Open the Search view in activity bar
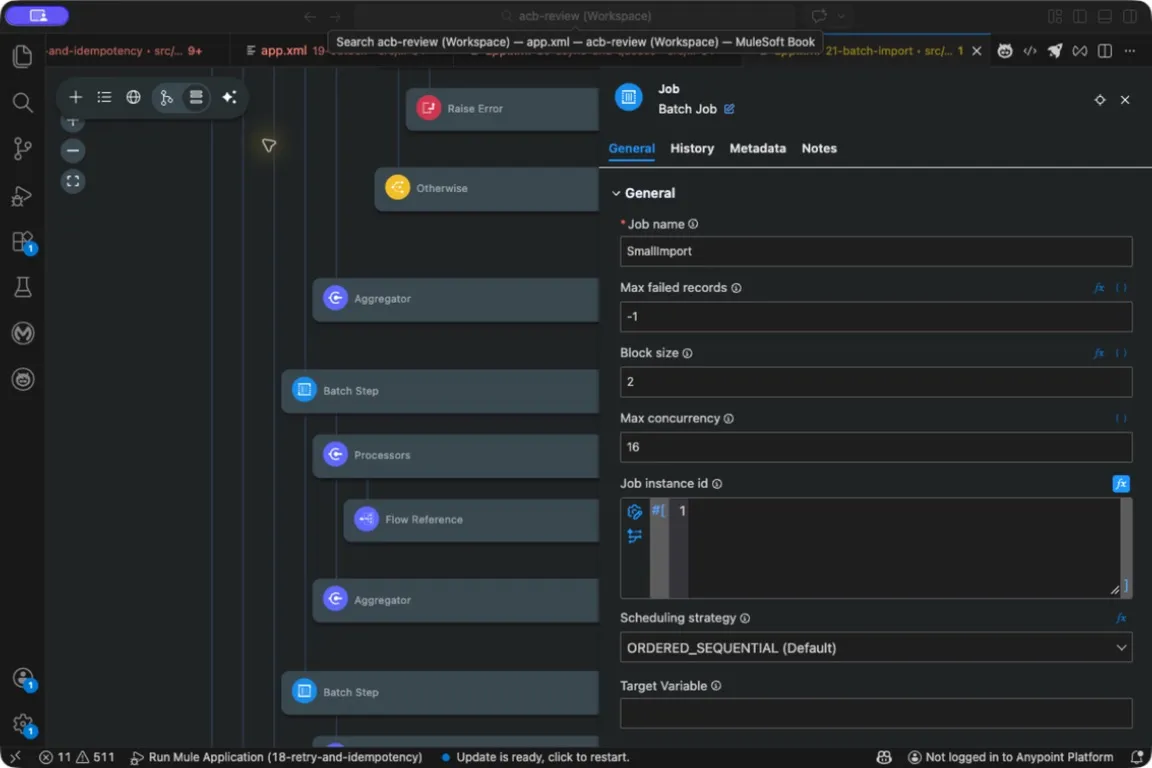This screenshot has width=1152, height=768. [x=23, y=102]
